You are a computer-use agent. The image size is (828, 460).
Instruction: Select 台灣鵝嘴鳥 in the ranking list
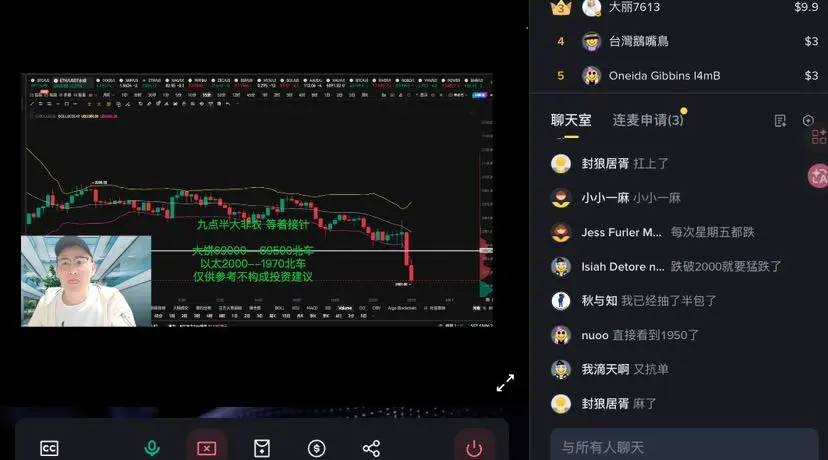[x=638, y=41]
